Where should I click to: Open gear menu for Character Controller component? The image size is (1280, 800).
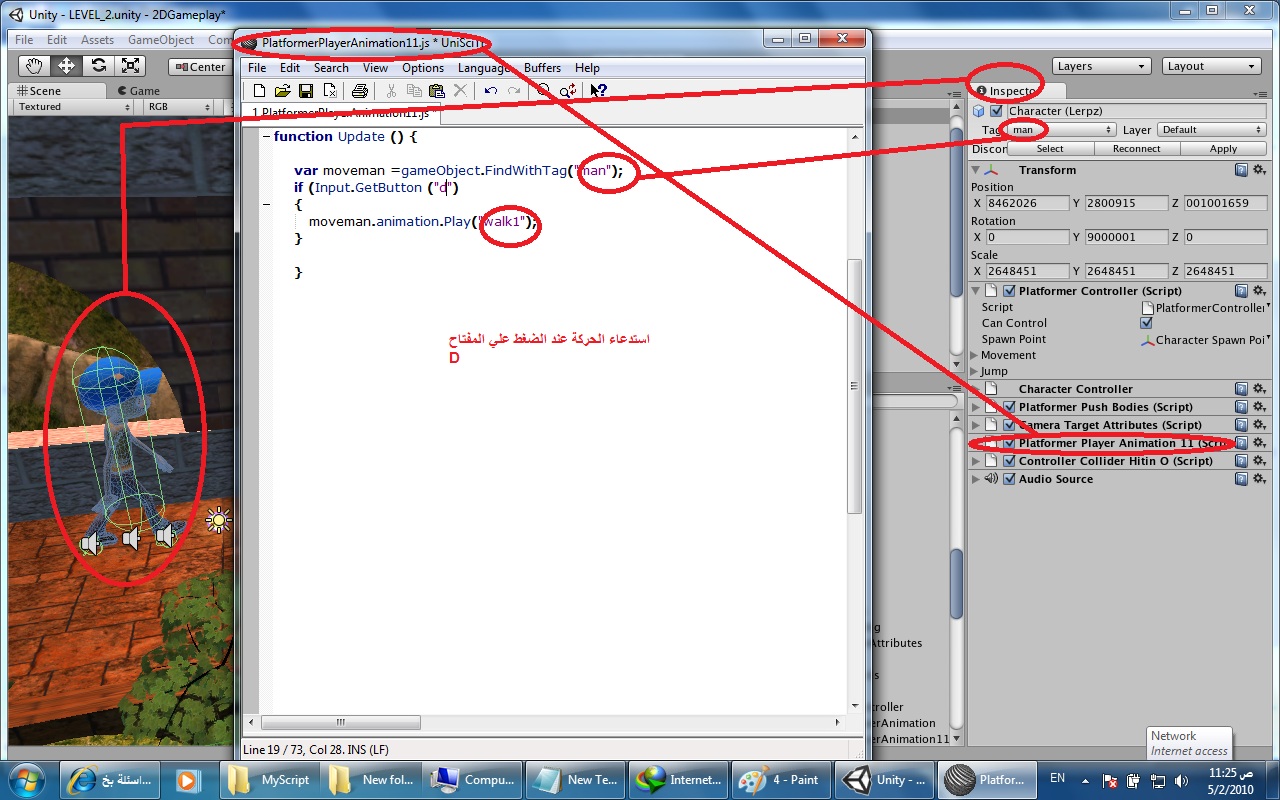point(1258,389)
